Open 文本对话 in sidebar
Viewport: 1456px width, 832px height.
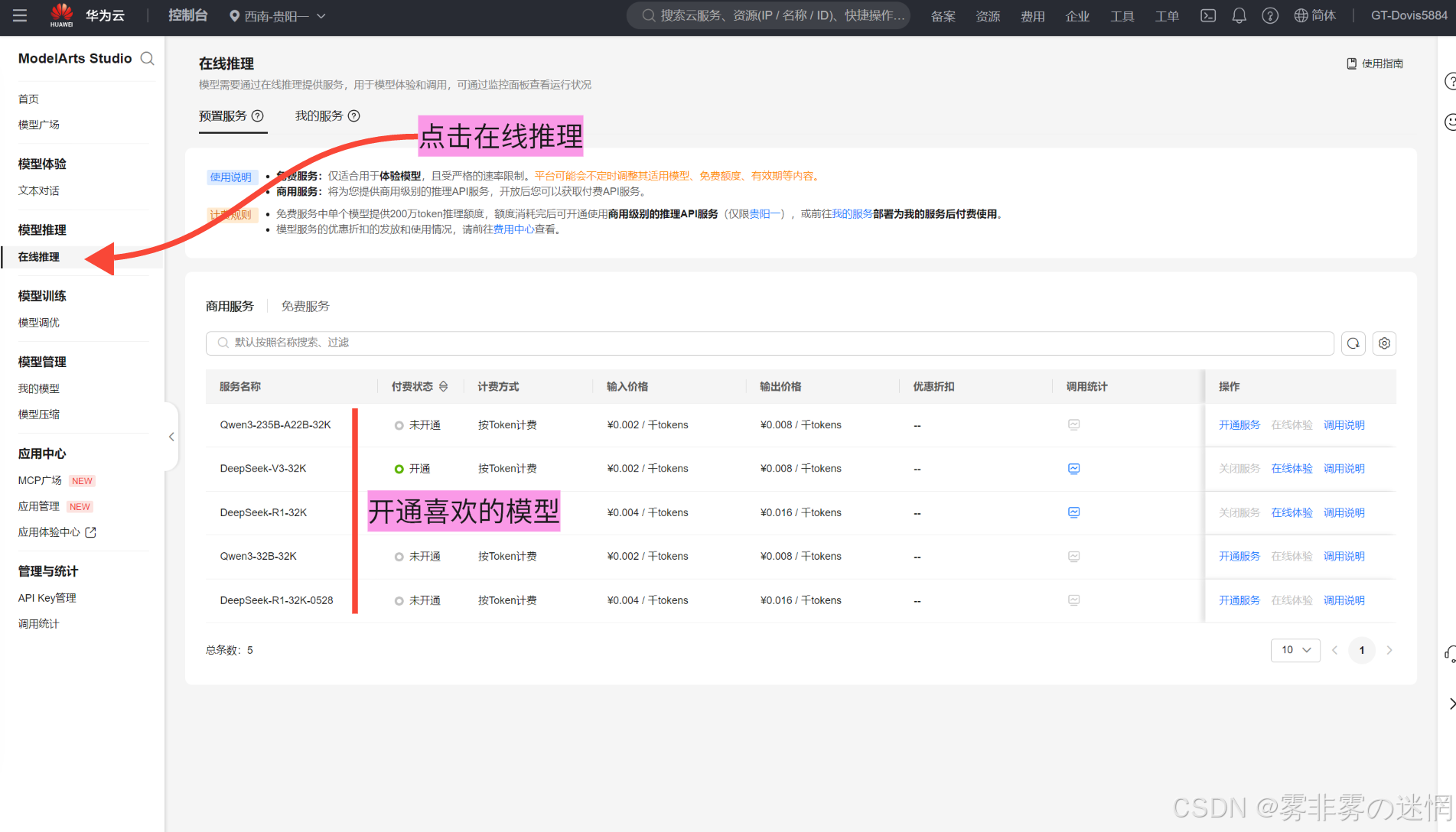pos(39,190)
